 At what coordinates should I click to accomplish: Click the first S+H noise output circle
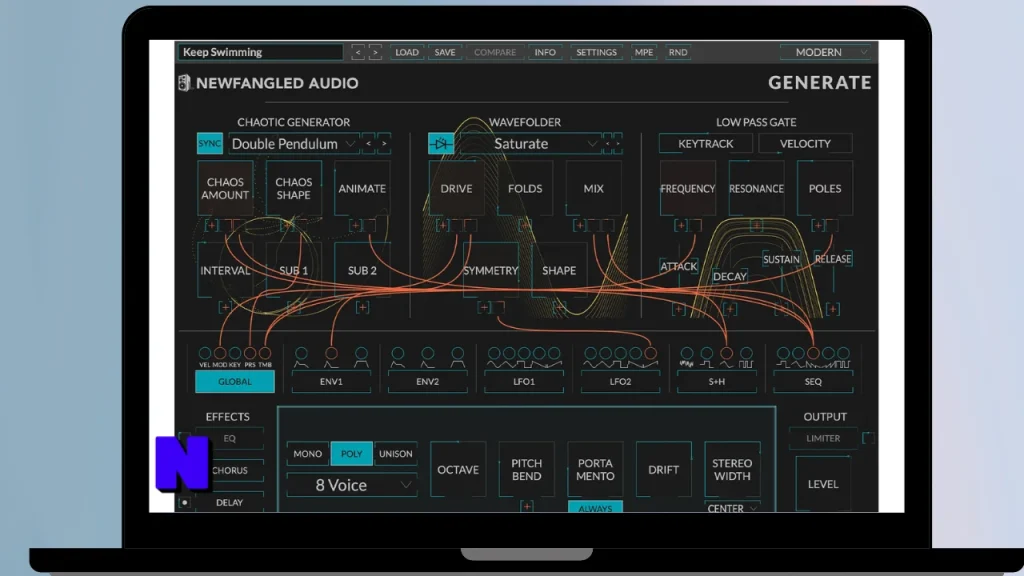[686, 353]
